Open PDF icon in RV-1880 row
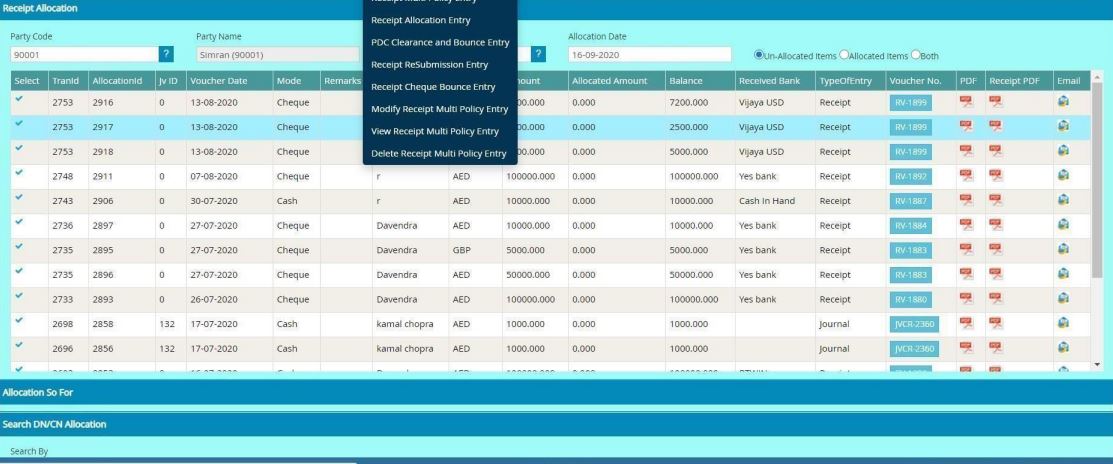The image size is (1113, 464). [x=966, y=299]
